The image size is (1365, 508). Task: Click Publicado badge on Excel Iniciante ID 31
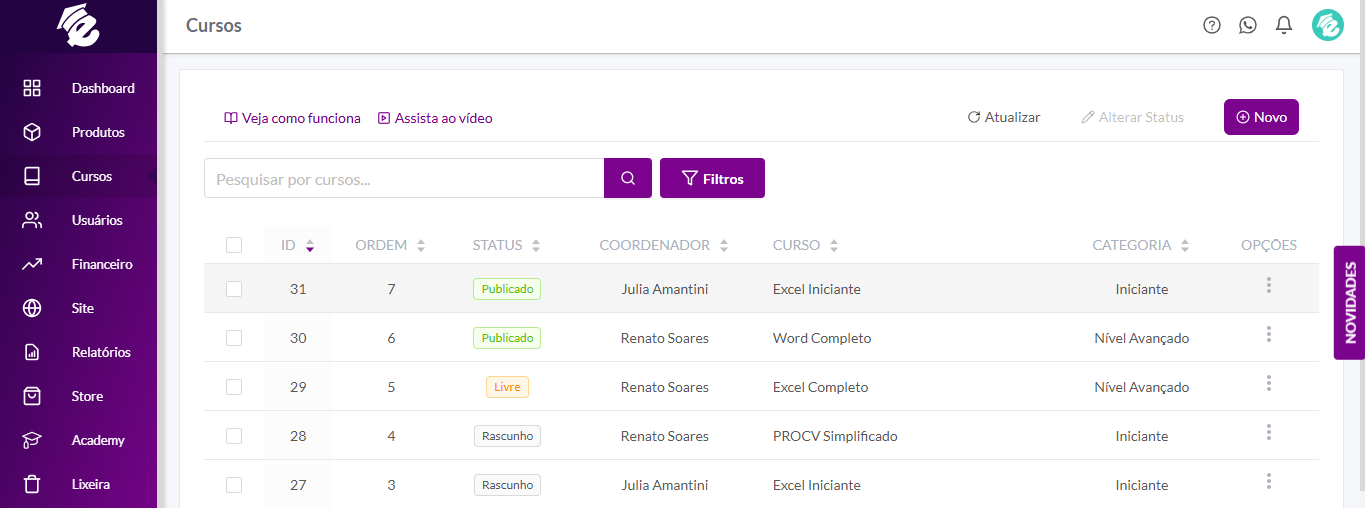(x=507, y=289)
